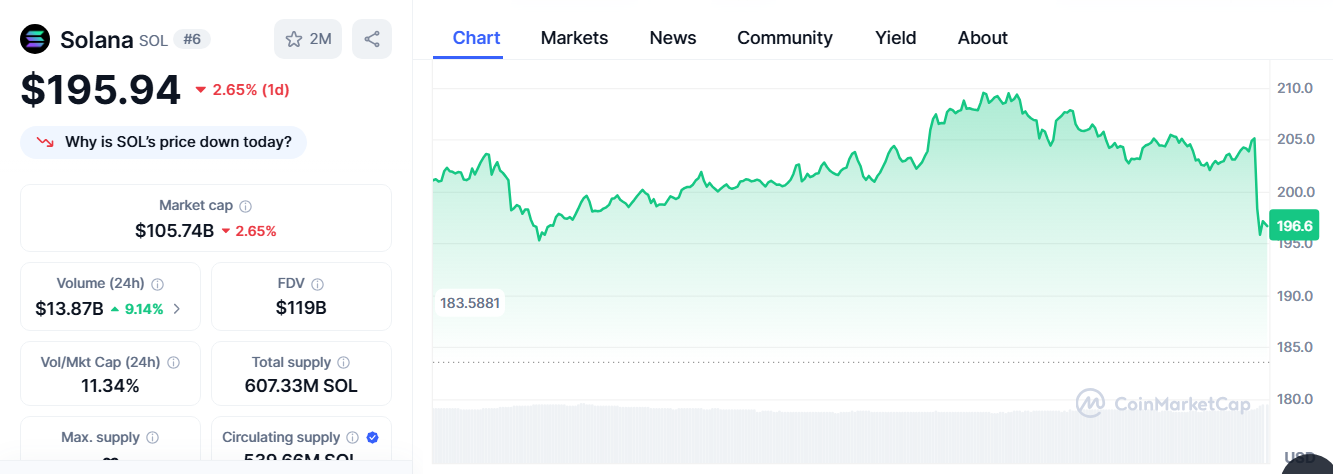1333x474 pixels.
Task: Select the About tab
Action: 983,38
